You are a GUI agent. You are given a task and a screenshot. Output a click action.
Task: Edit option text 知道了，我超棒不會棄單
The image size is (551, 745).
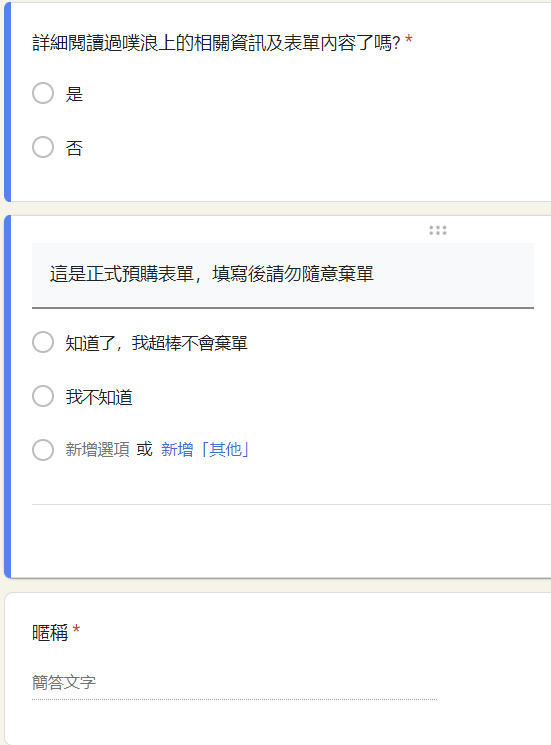156,343
